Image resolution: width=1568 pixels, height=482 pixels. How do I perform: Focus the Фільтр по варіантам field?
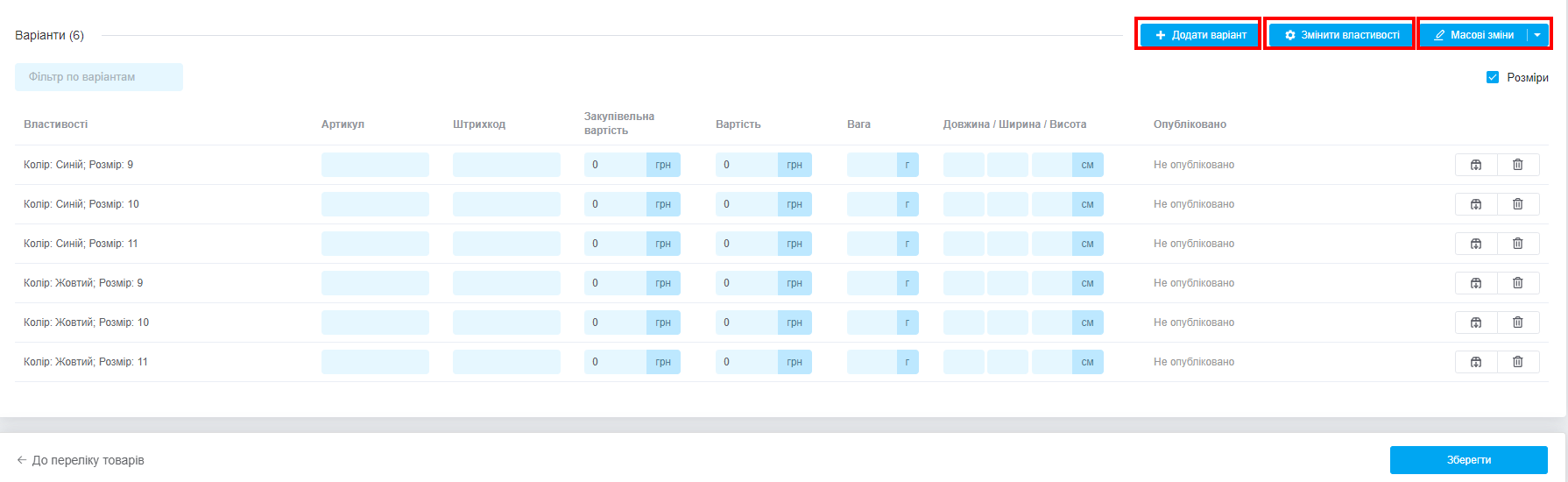99,77
